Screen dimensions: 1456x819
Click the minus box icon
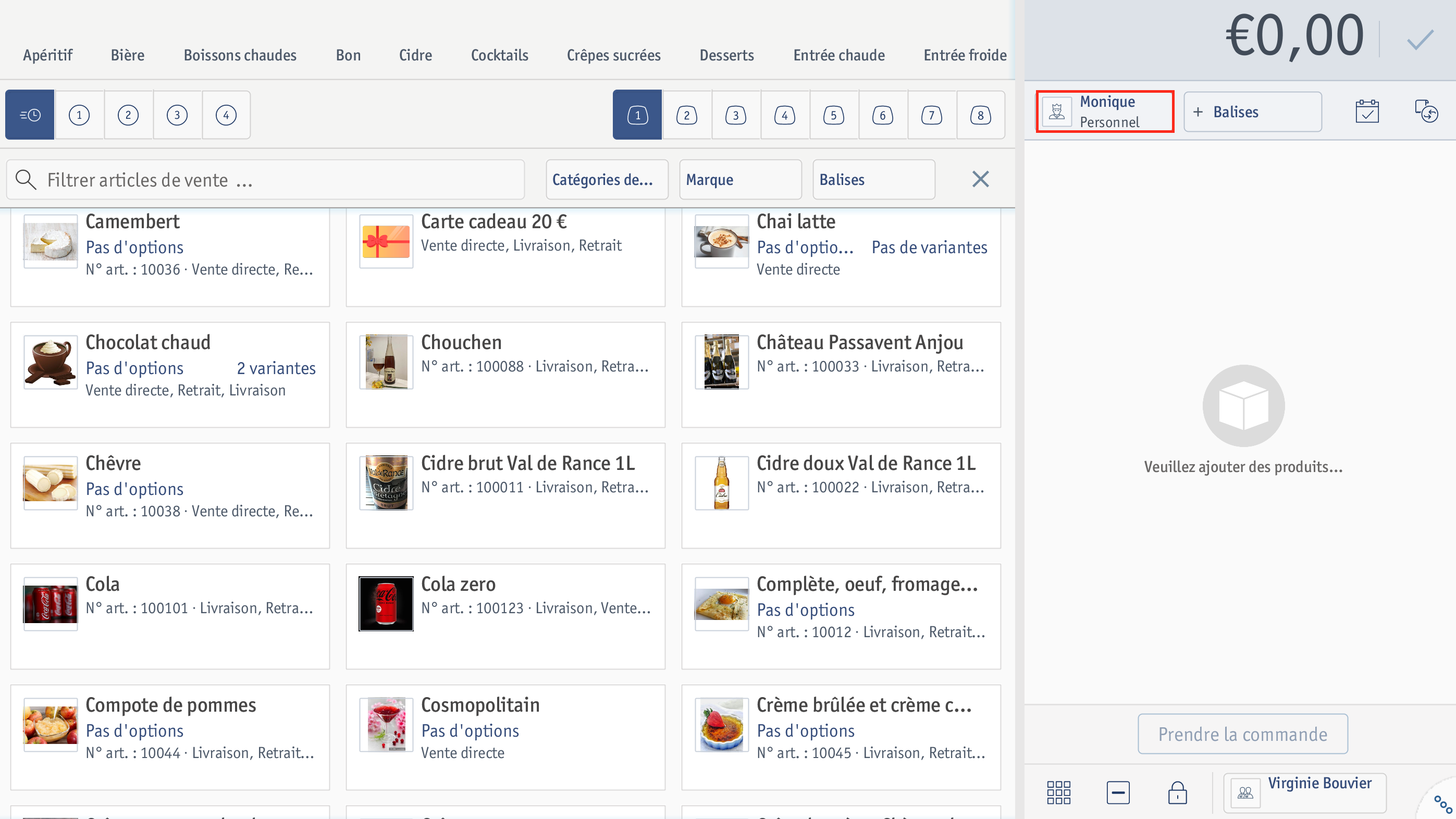pyautogui.click(x=1118, y=792)
